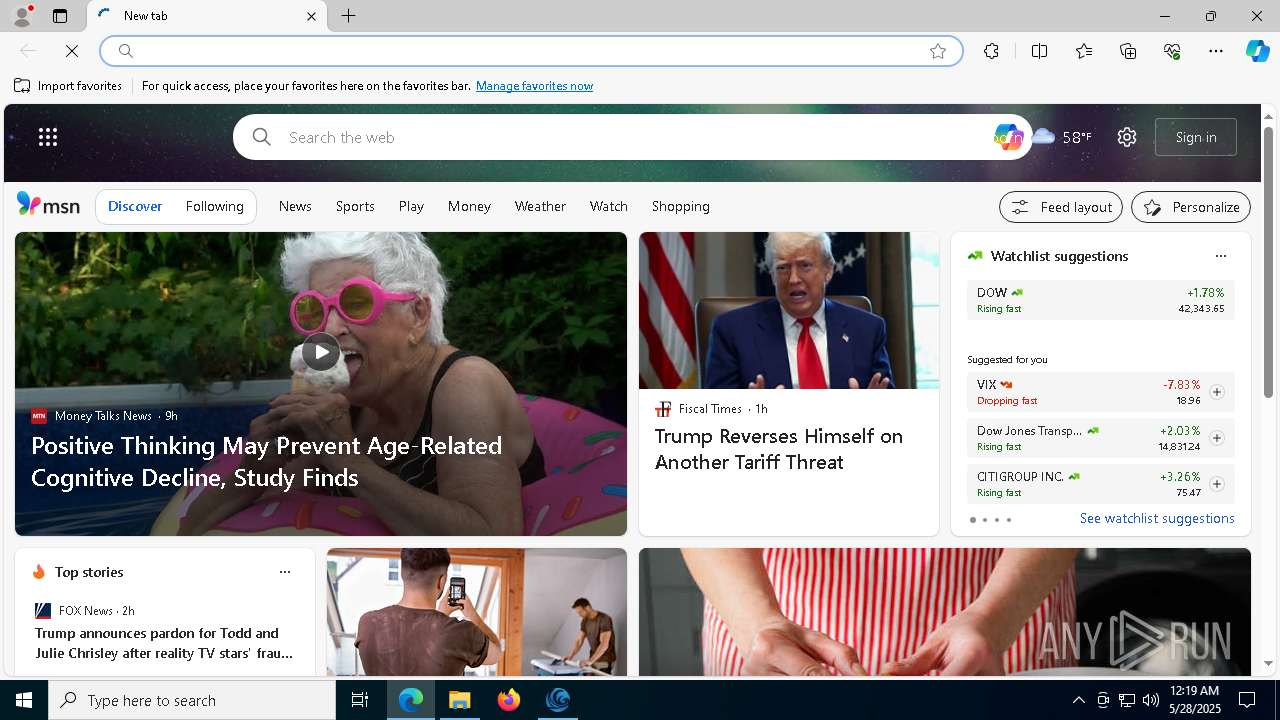Image resolution: width=1280 pixels, height=720 pixels.
Task: Open the News section
Action: click(x=295, y=206)
